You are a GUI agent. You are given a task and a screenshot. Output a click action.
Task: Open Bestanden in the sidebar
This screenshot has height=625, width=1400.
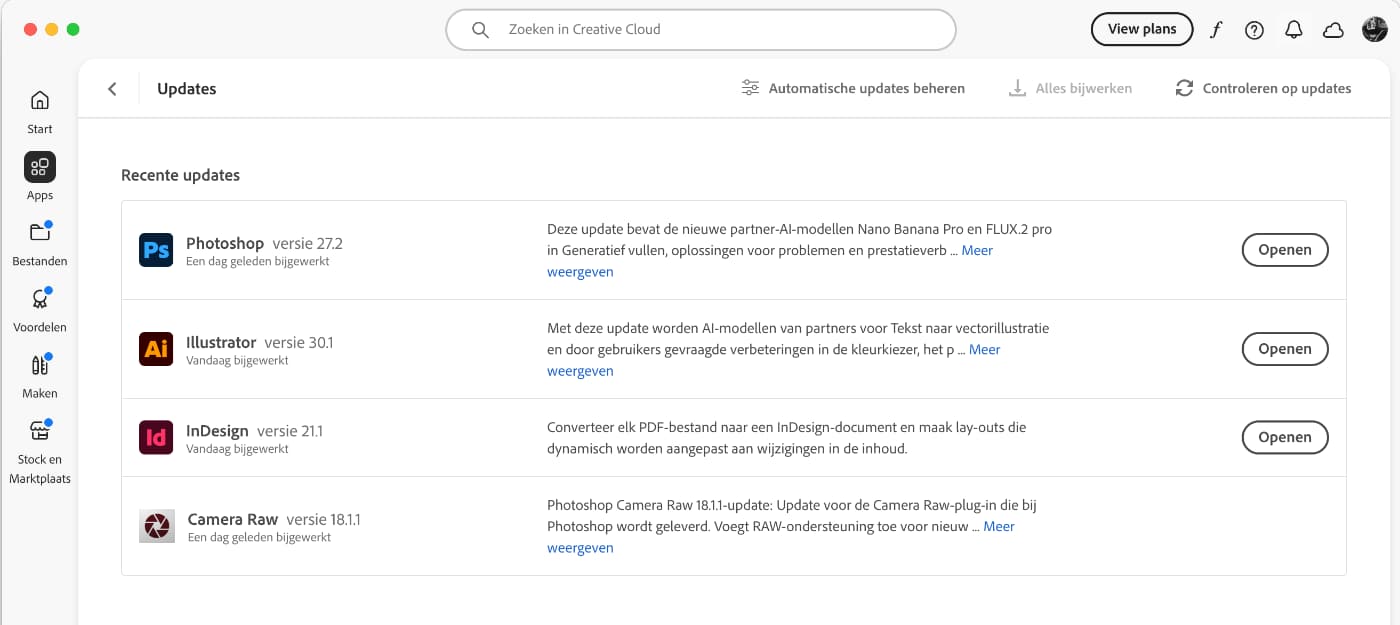click(39, 243)
